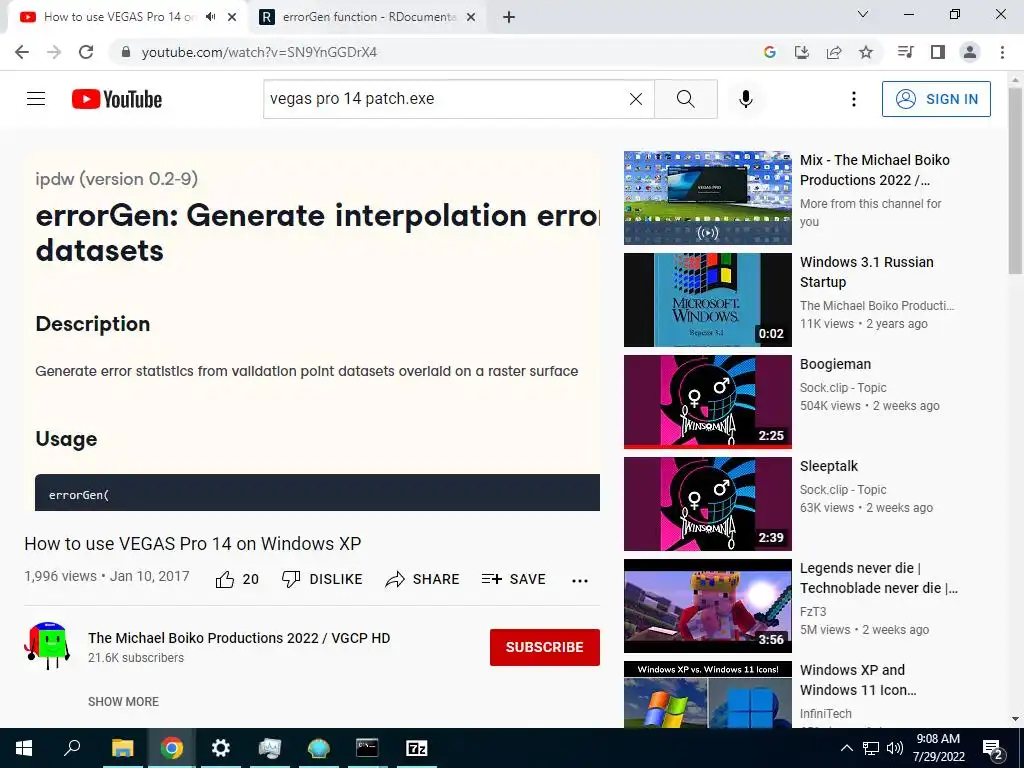Share this page using the address bar share icon
The width and height of the screenshot is (1024, 768).
coord(834,52)
